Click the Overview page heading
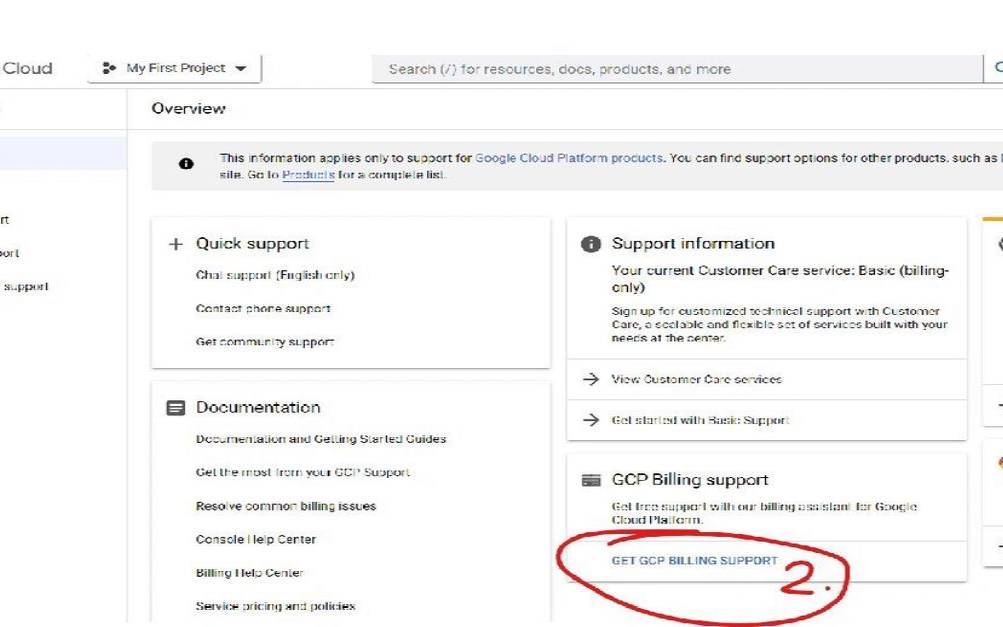 (x=189, y=109)
